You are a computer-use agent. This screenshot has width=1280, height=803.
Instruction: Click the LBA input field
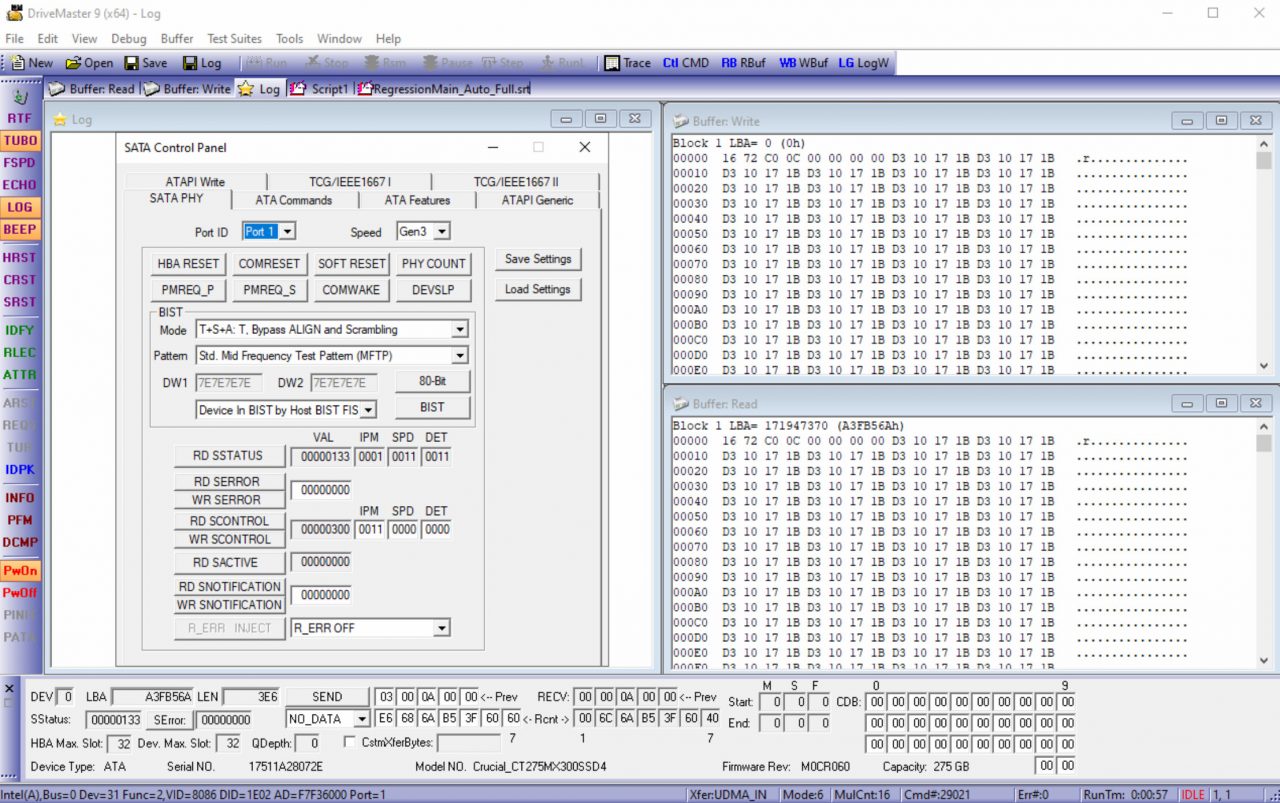[x=151, y=697]
